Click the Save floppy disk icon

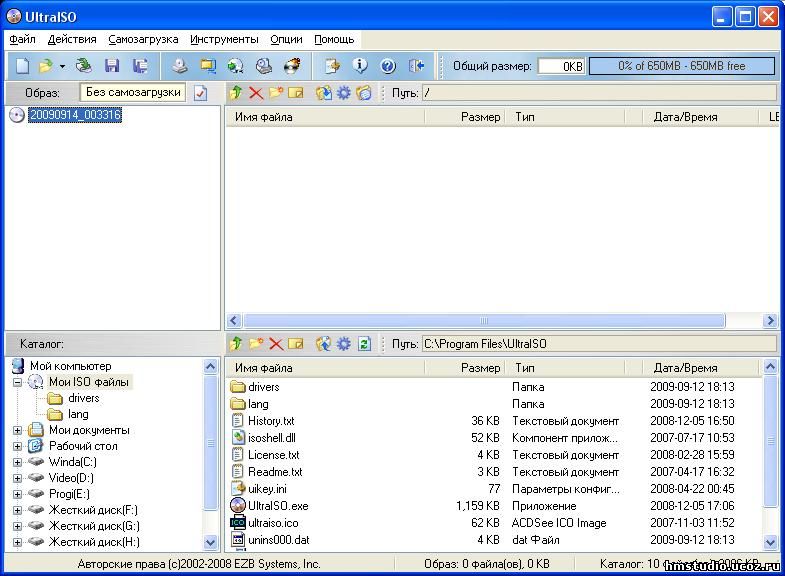click(112, 66)
